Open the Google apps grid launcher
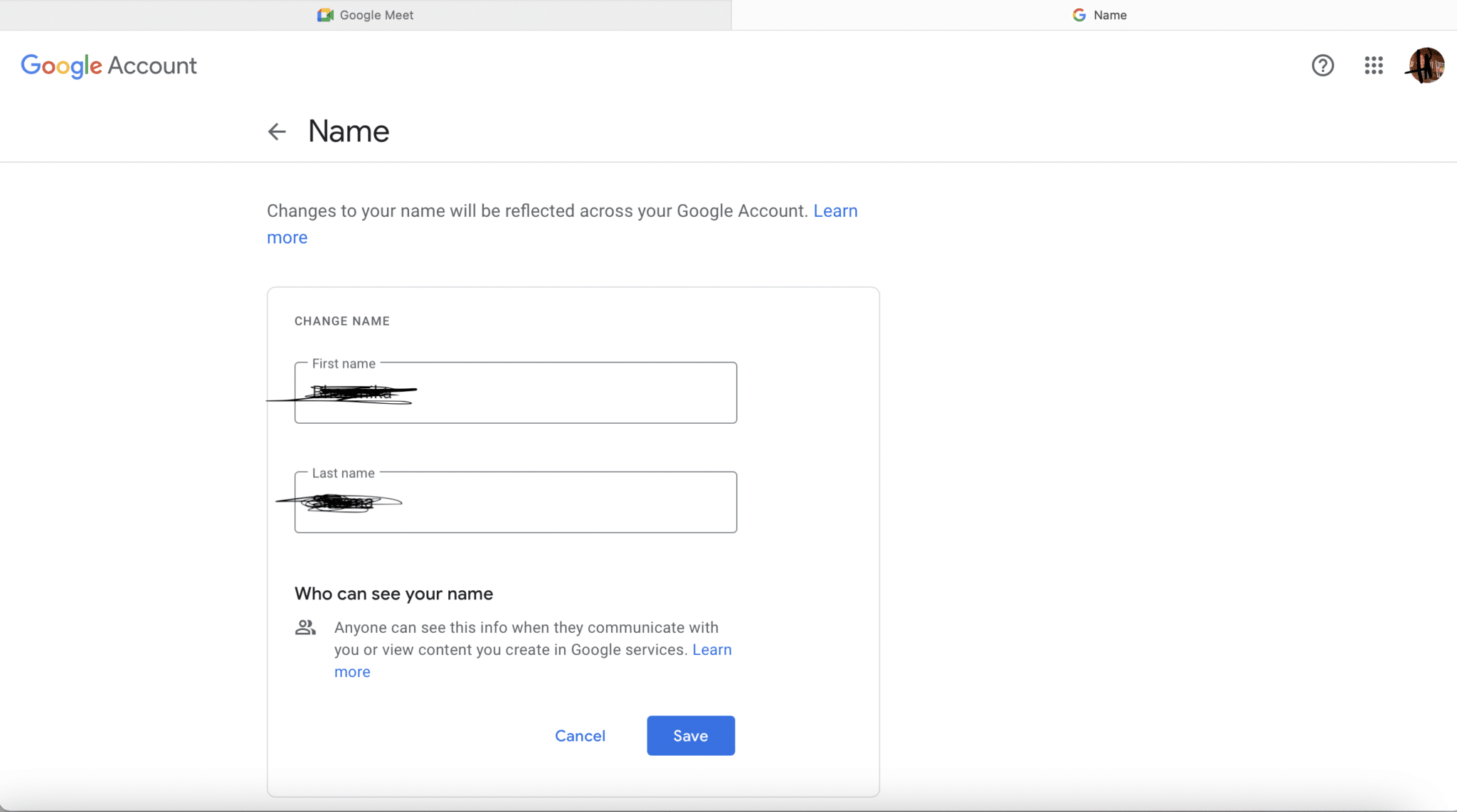The image size is (1457, 812). (1373, 65)
